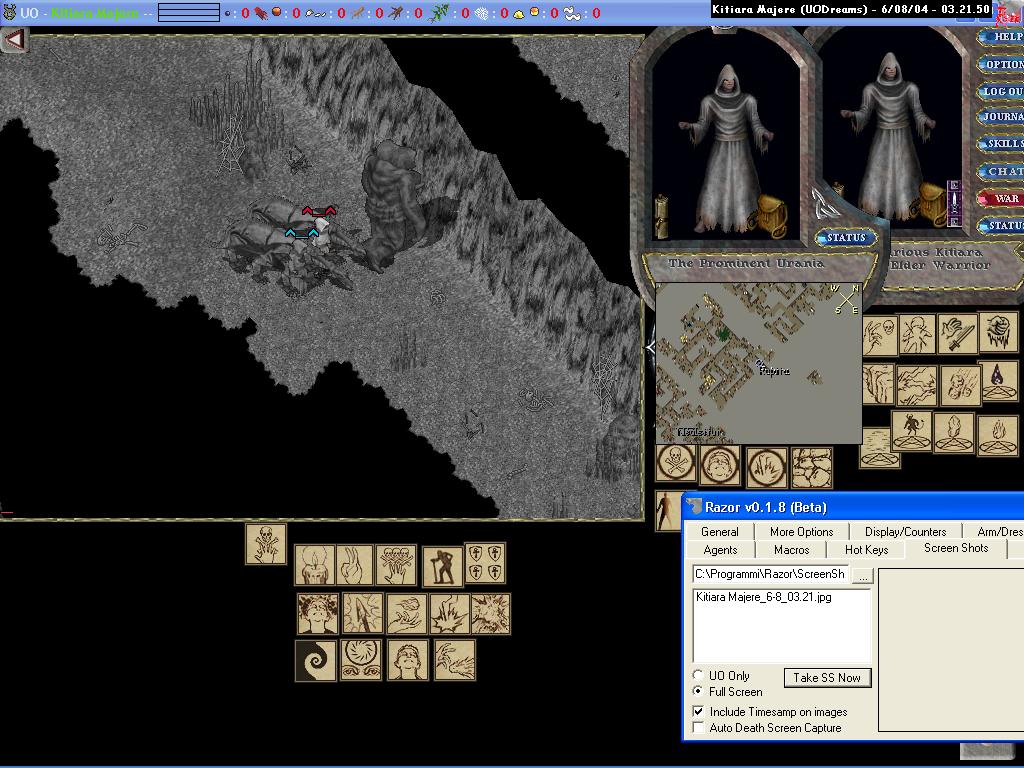Viewport: 1024px width, 768px height.
Task: Cast the single skull over hand spell icon
Action: pyautogui.click(x=266, y=543)
